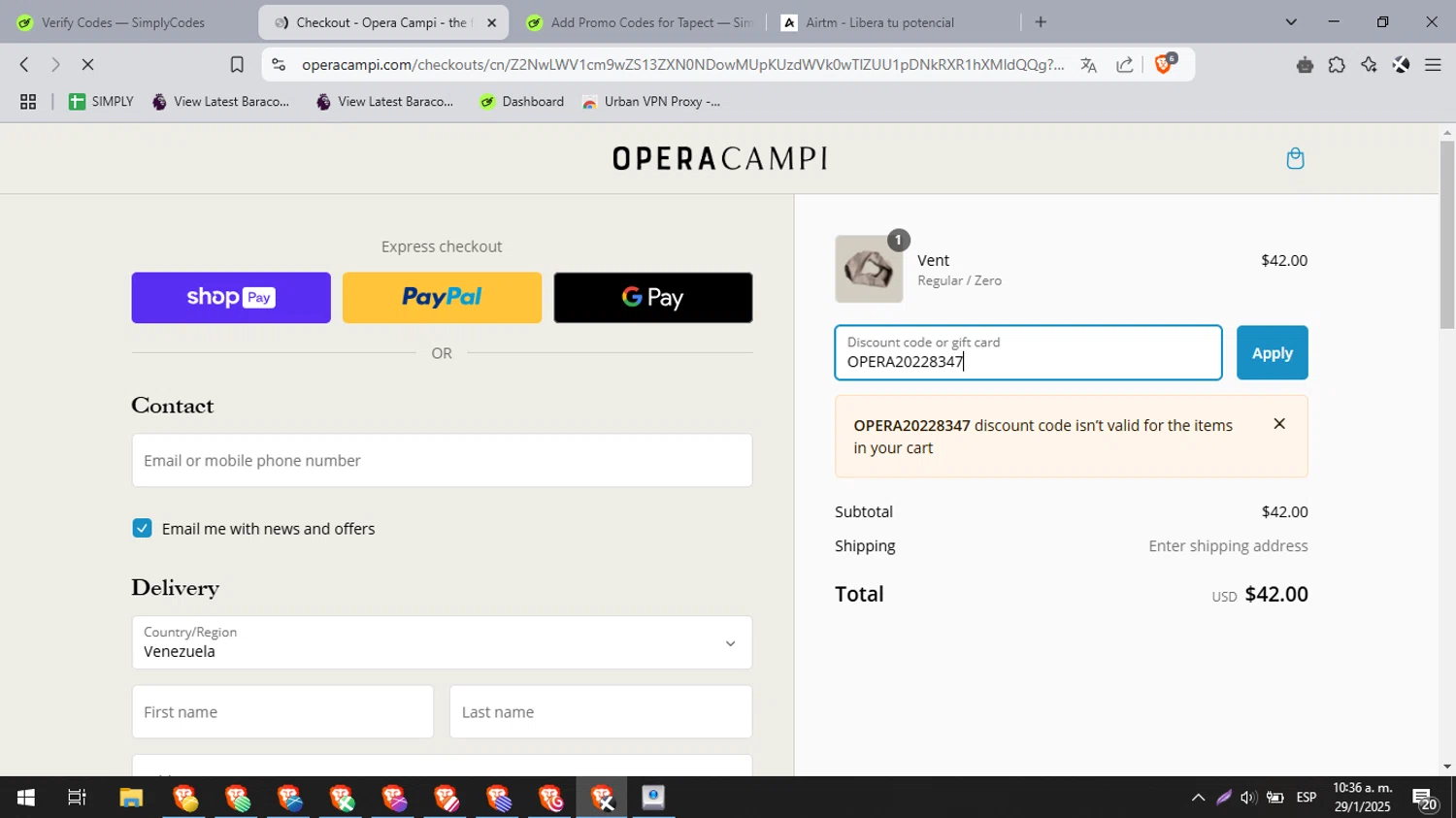Switch to Verify Codes SimplyCodes tab
The image size is (1456, 818).
click(123, 22)
